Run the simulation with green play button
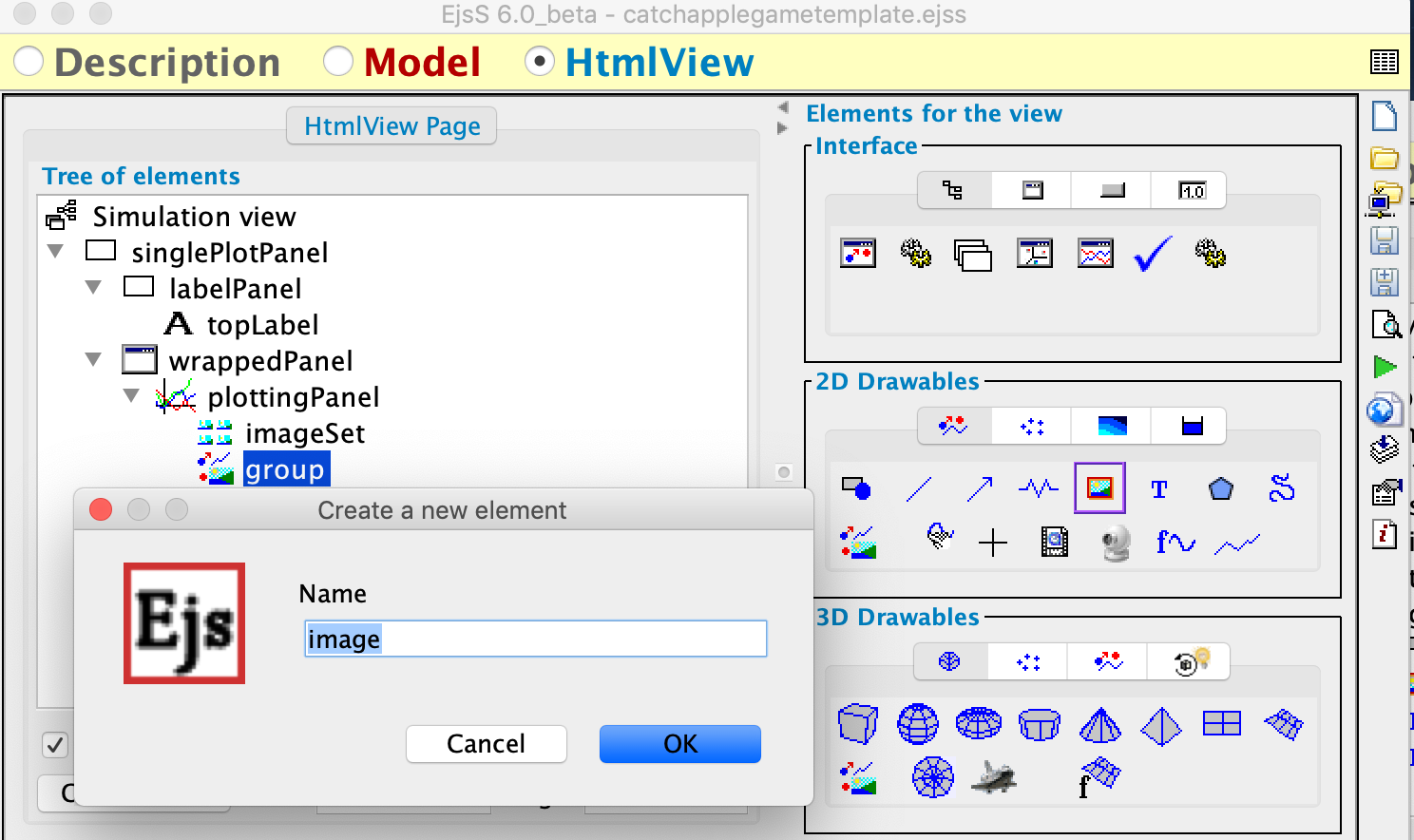Viewport: 1414px width, 840px height. point(1385,366)
